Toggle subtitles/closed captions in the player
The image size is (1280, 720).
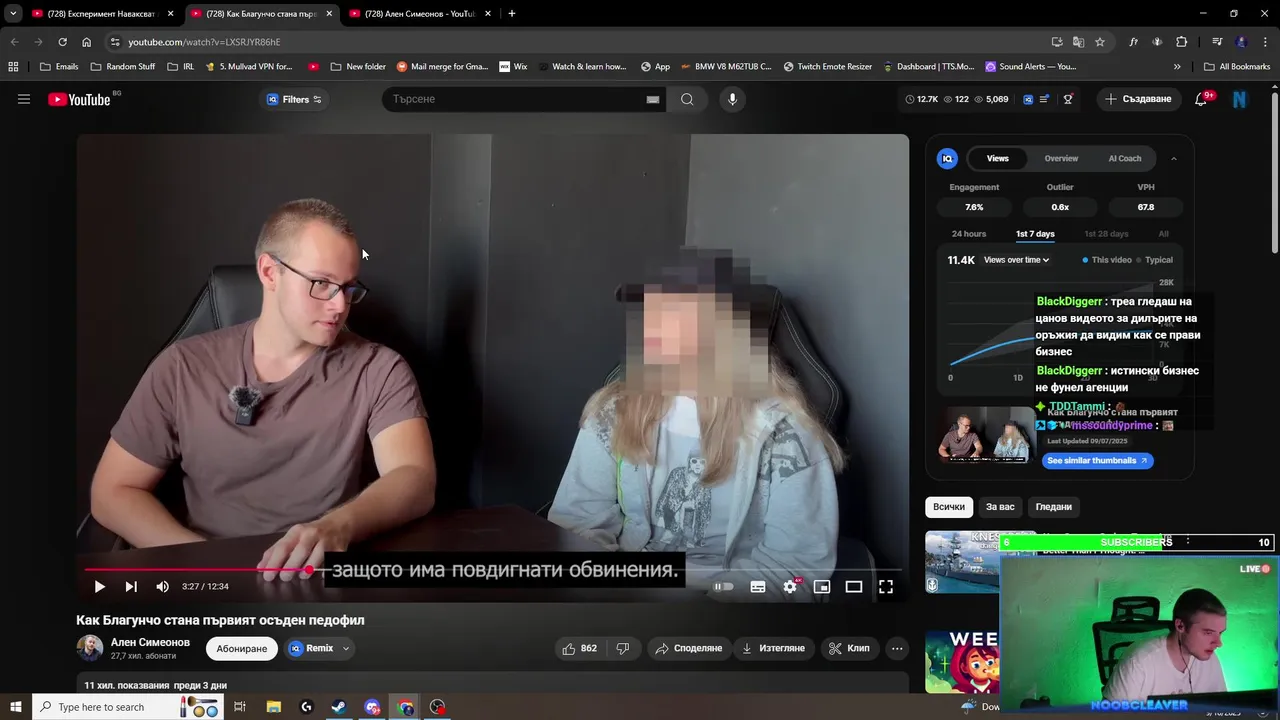click(758, 587)
